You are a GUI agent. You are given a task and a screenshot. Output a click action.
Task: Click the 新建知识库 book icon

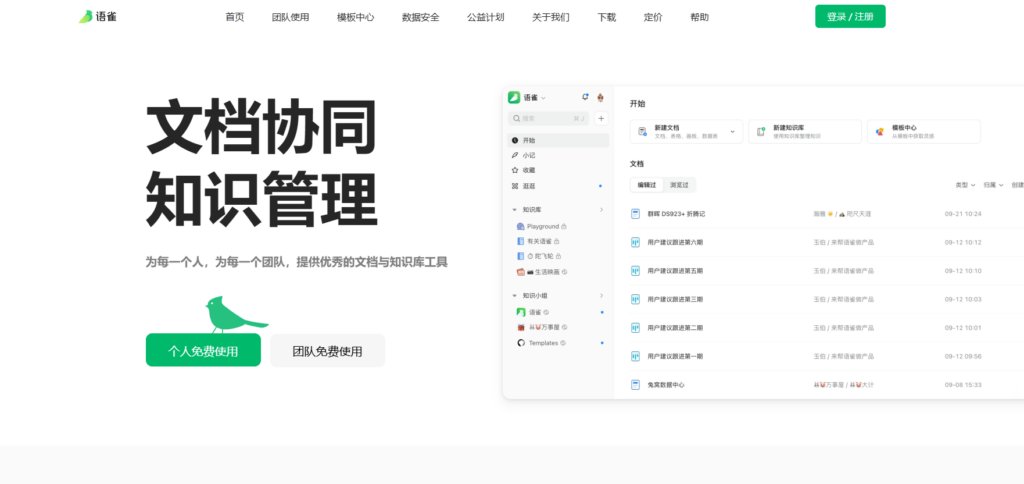coord(760,131)
